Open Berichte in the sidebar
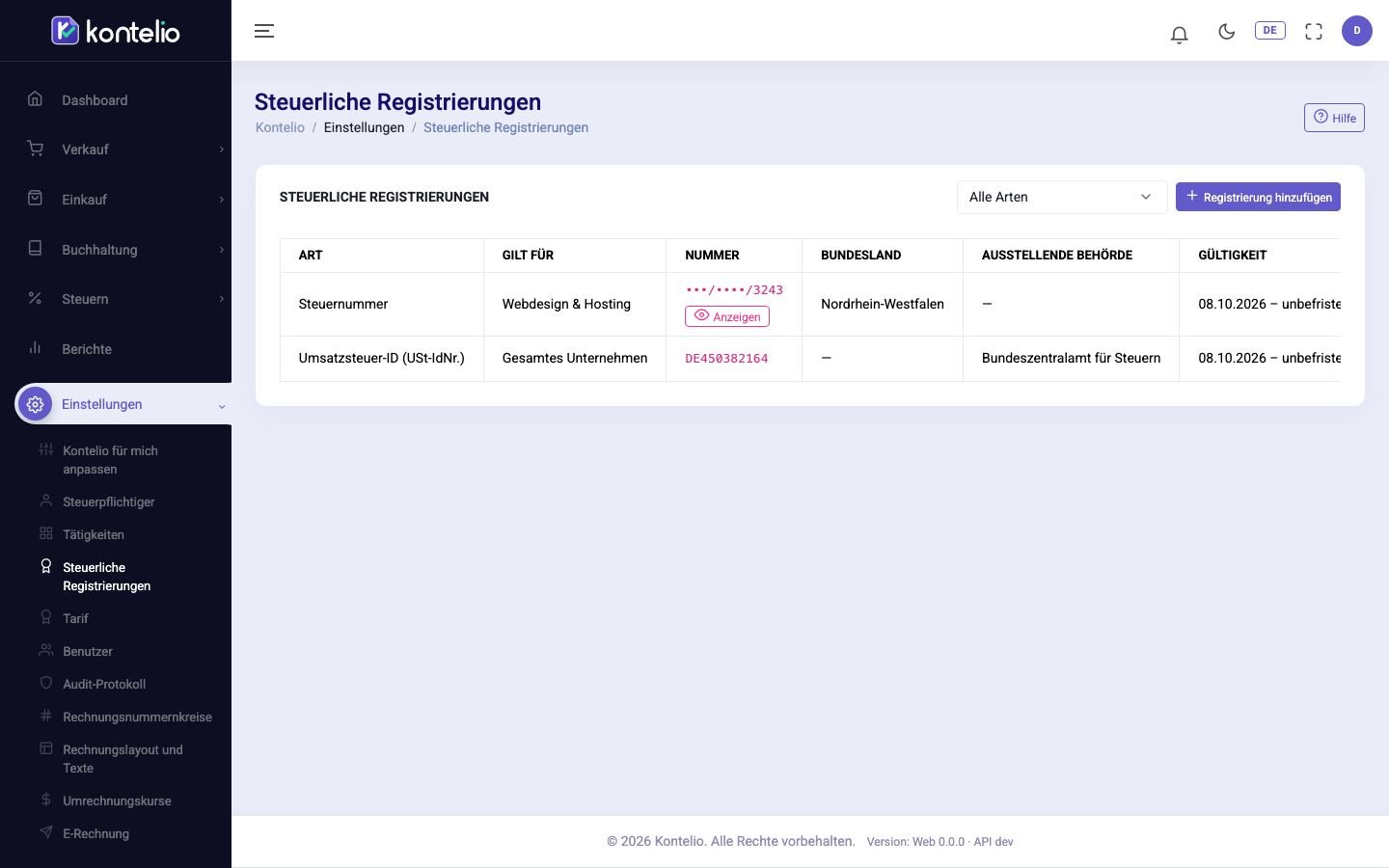 pos(116,349)
